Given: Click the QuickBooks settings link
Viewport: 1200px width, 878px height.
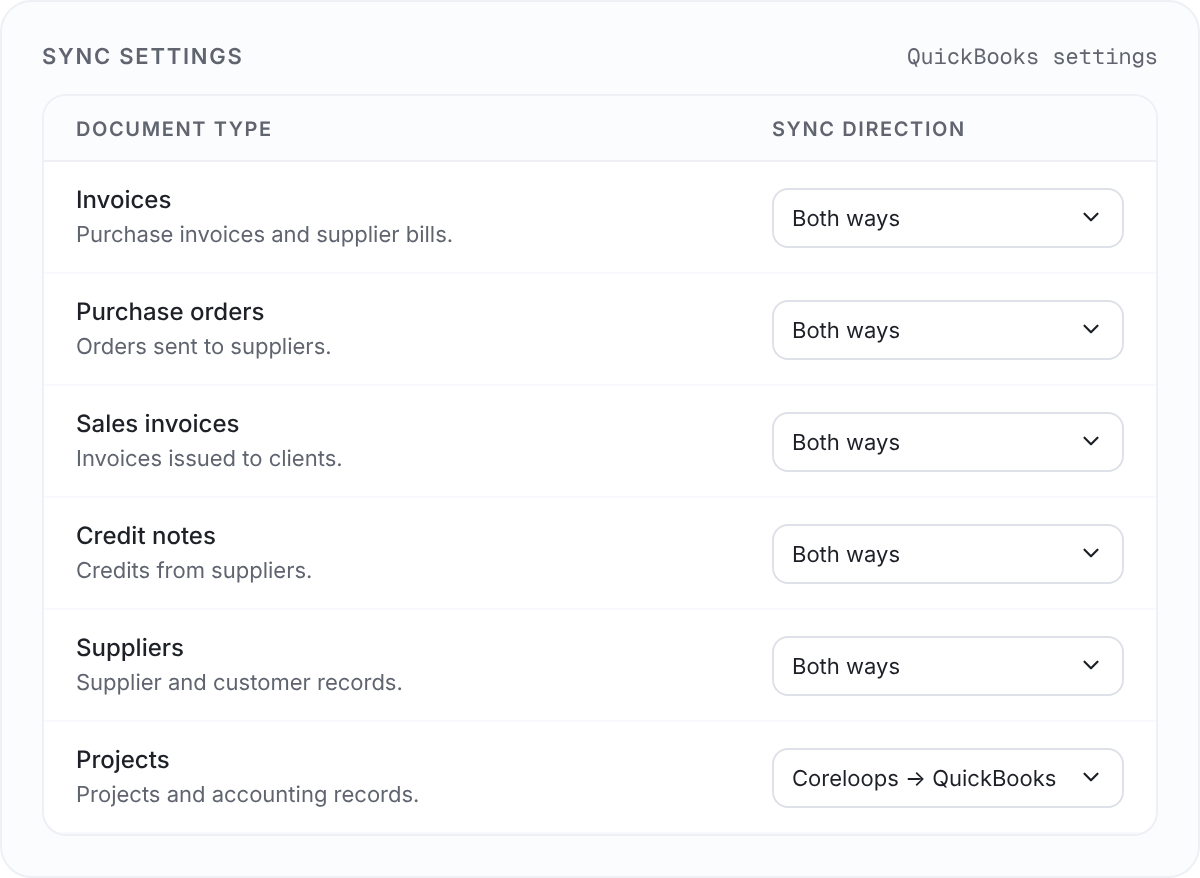Looking at the screenshot, I should pyautogui.click(x=1032, y=57).
